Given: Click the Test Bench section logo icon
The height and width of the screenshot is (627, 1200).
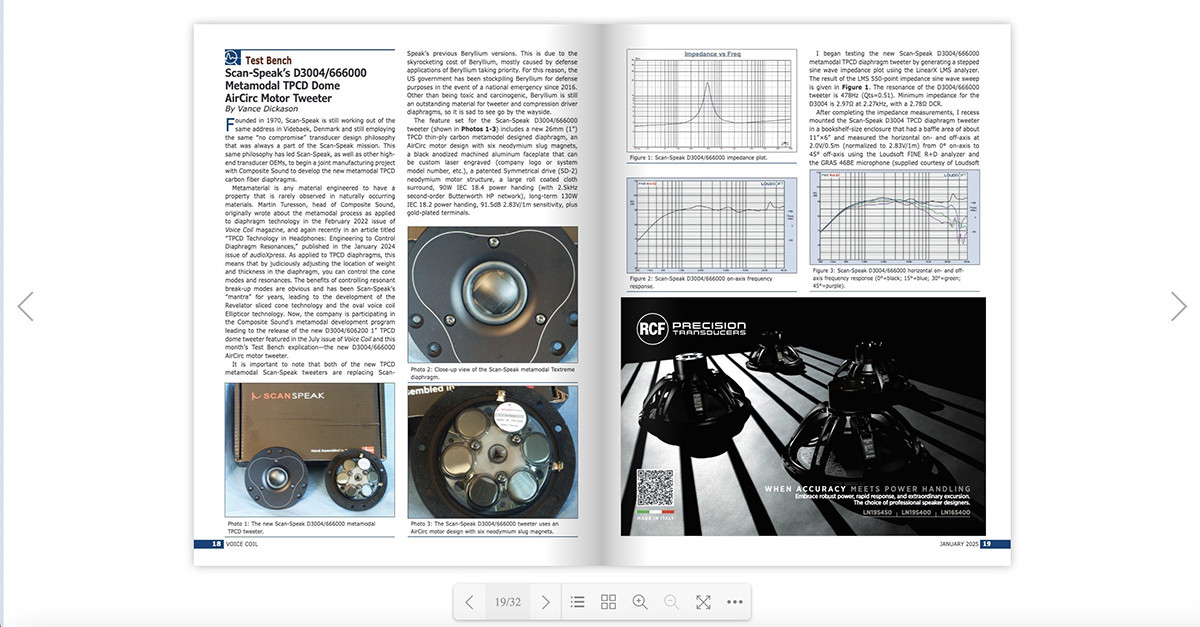Looking at the screenshot, I should click(232, 60).
